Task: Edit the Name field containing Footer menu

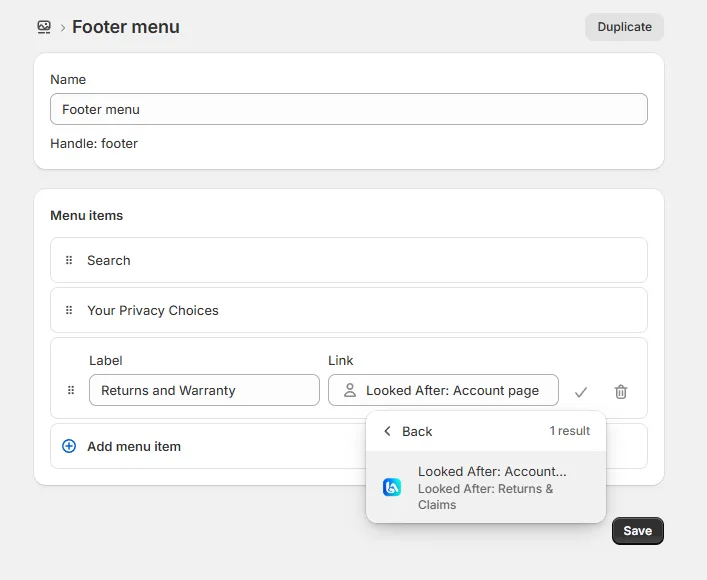Action: point(349,109)
